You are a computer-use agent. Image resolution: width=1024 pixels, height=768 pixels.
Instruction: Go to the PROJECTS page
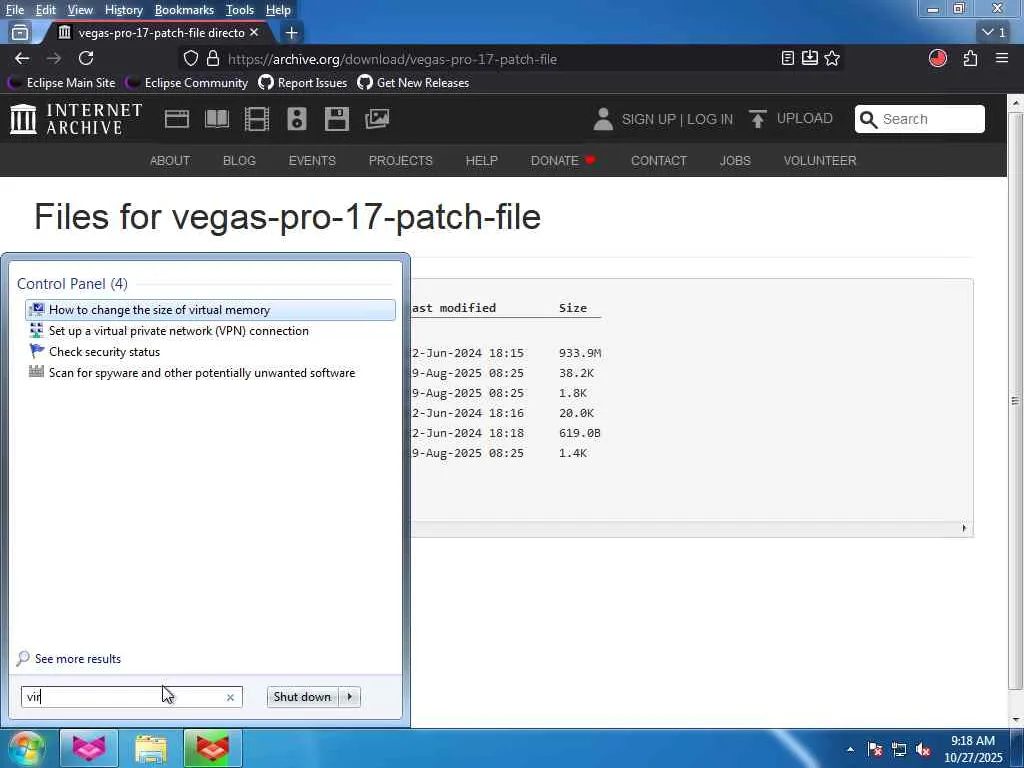click(400, 161)
